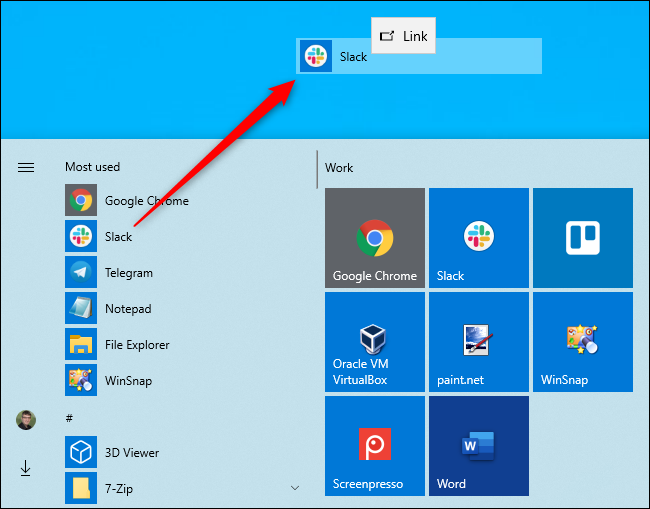The image size is (650, 509).
Task: Click the Work tile group header
Action: tap(340, 168)
